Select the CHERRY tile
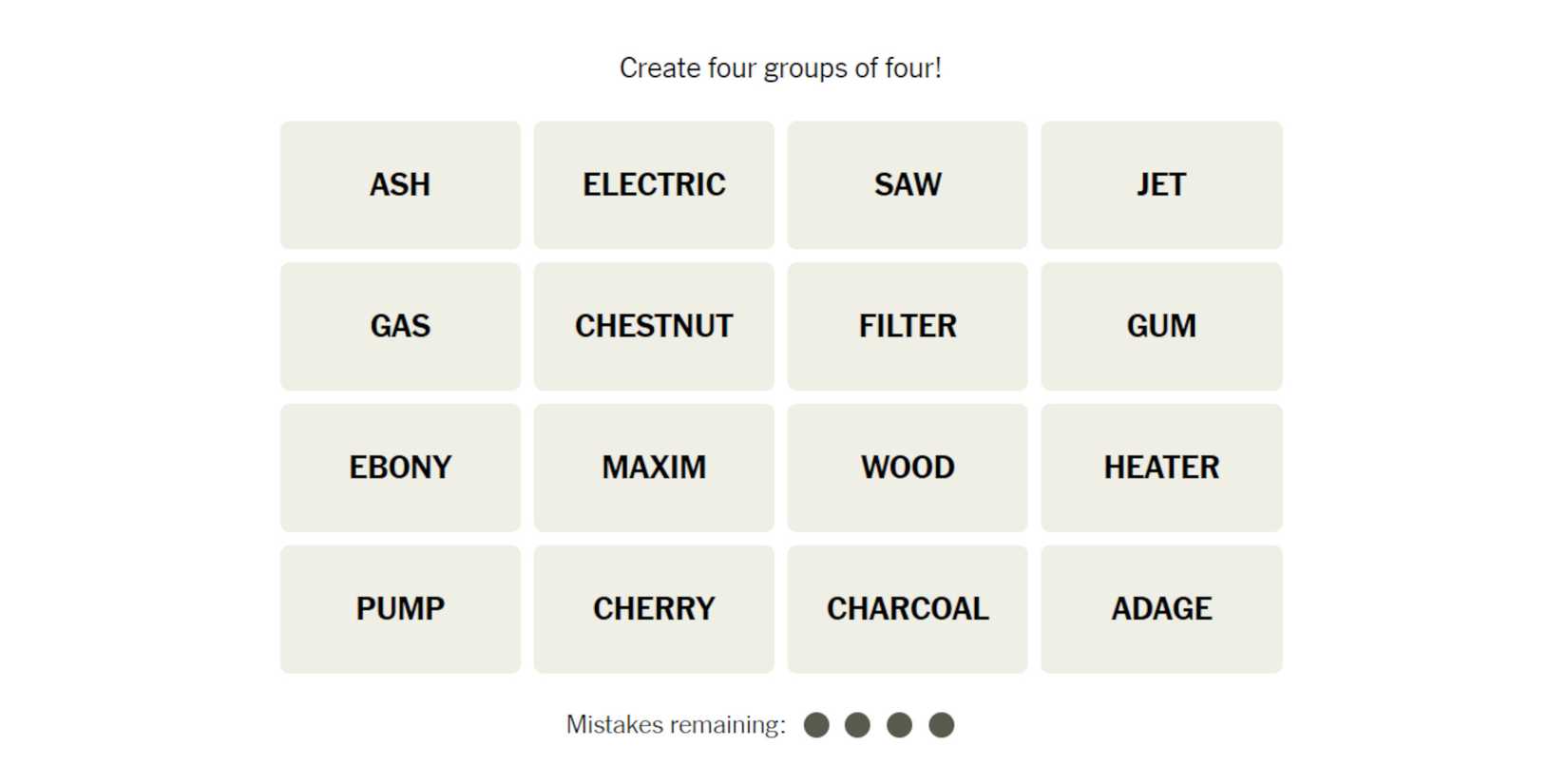 (654, 609)
